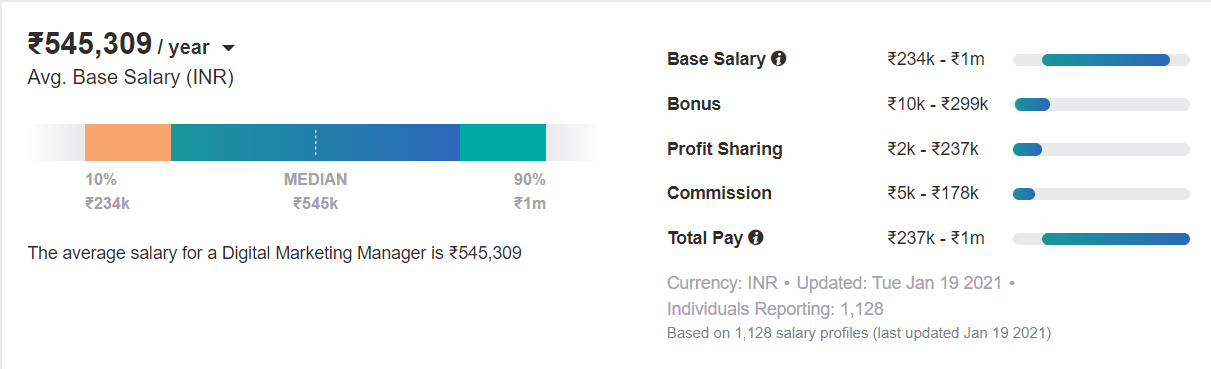Screen dimensions: 1211x369
Task: Select the Profit Sharing range bar
Action: 1101,149
